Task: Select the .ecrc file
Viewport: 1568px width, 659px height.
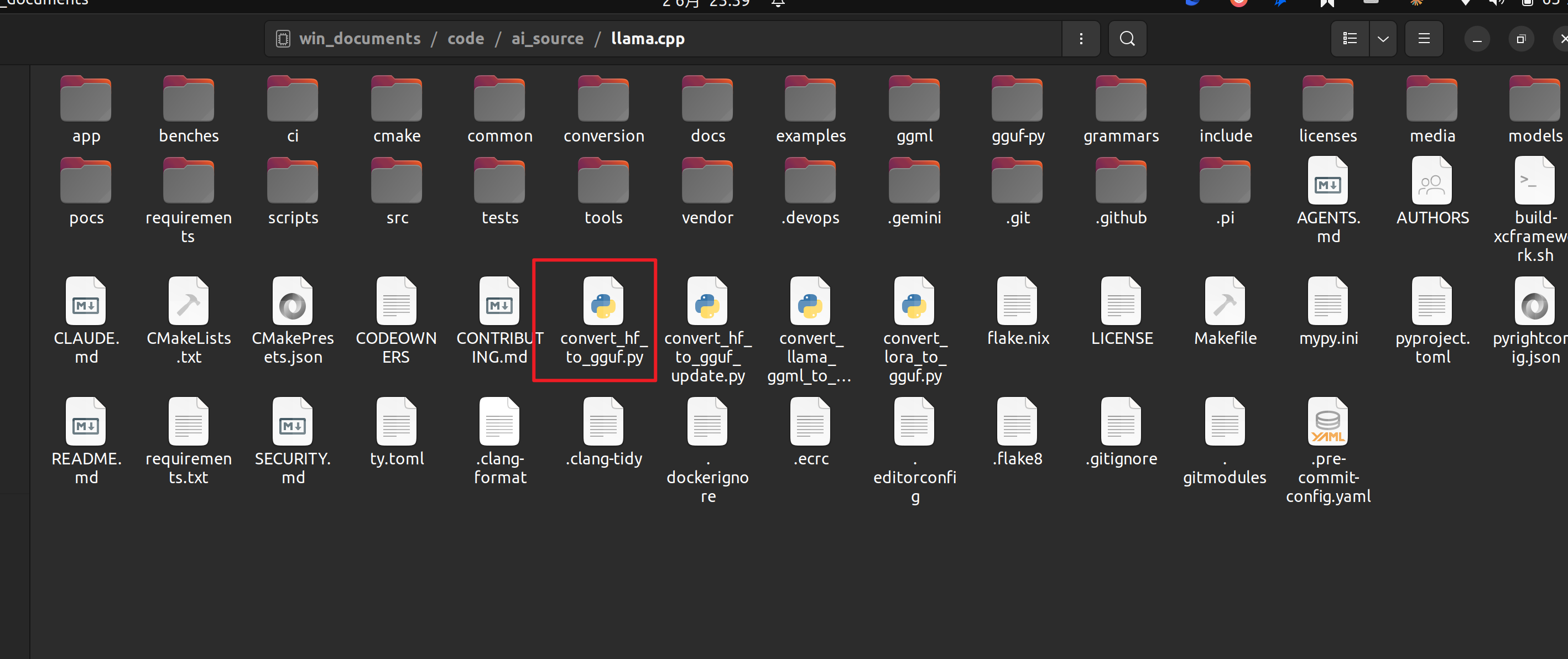Action: (x=811, y=432)
